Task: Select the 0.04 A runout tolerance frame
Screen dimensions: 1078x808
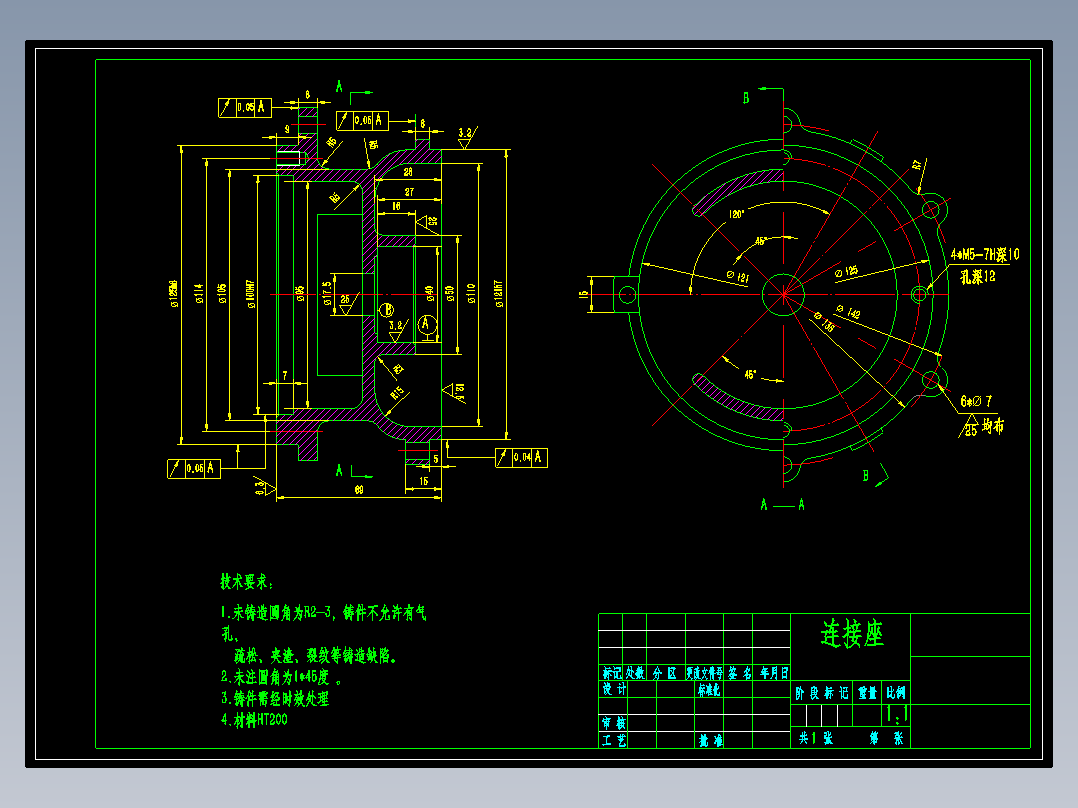Action: coord(521,457)
